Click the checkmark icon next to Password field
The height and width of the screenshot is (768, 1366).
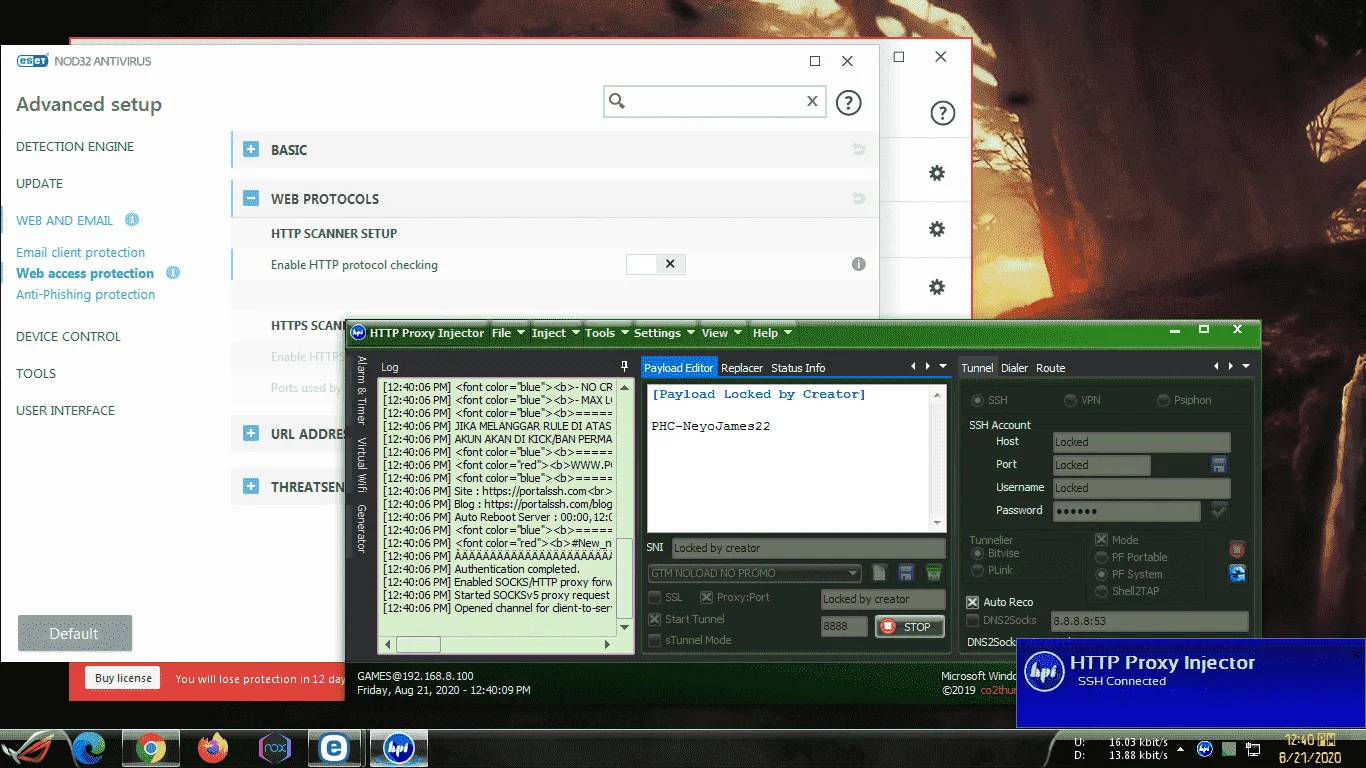coord(1219,510)
